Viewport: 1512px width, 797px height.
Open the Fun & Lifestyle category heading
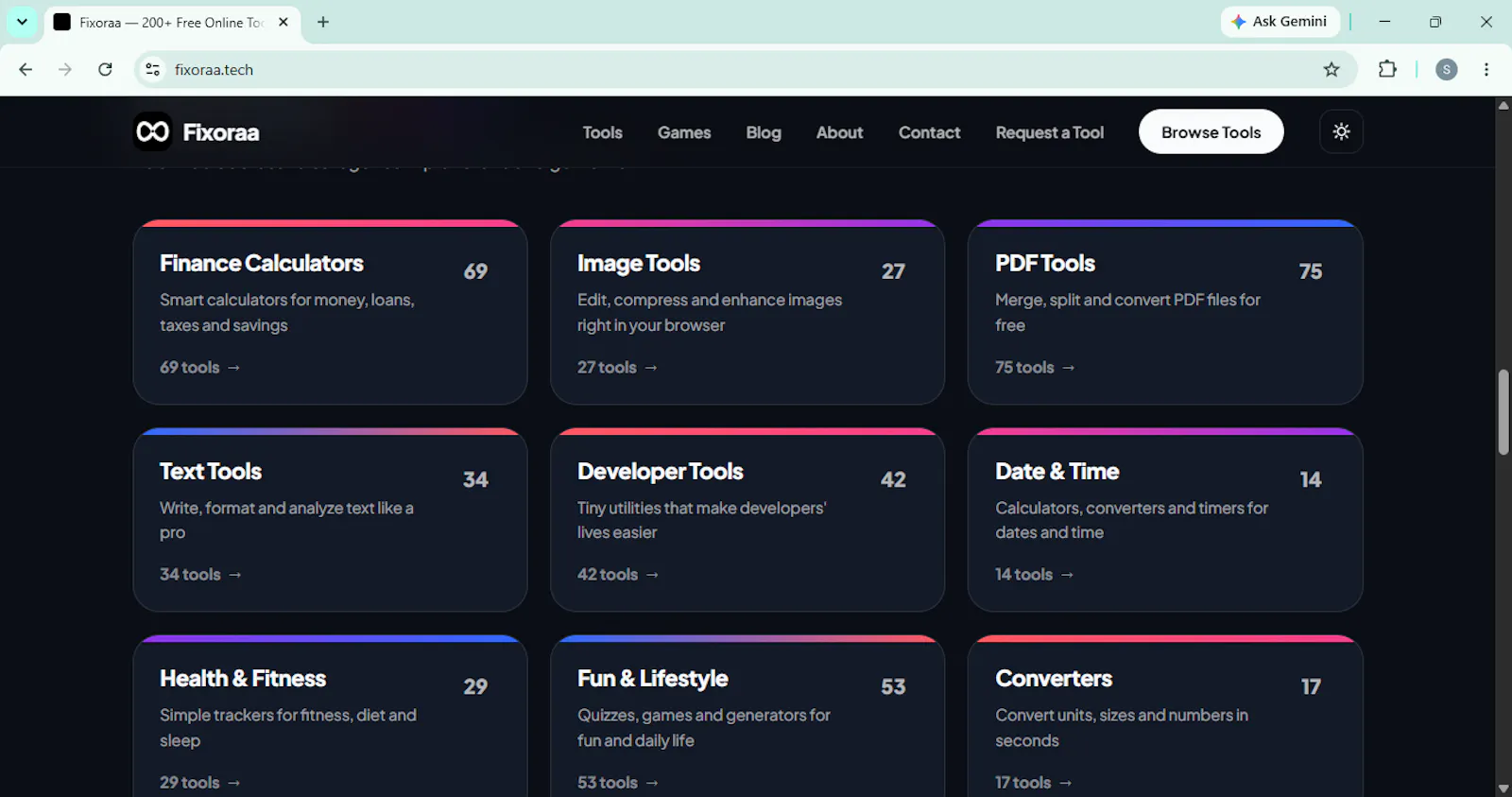(x=653, y=678)
